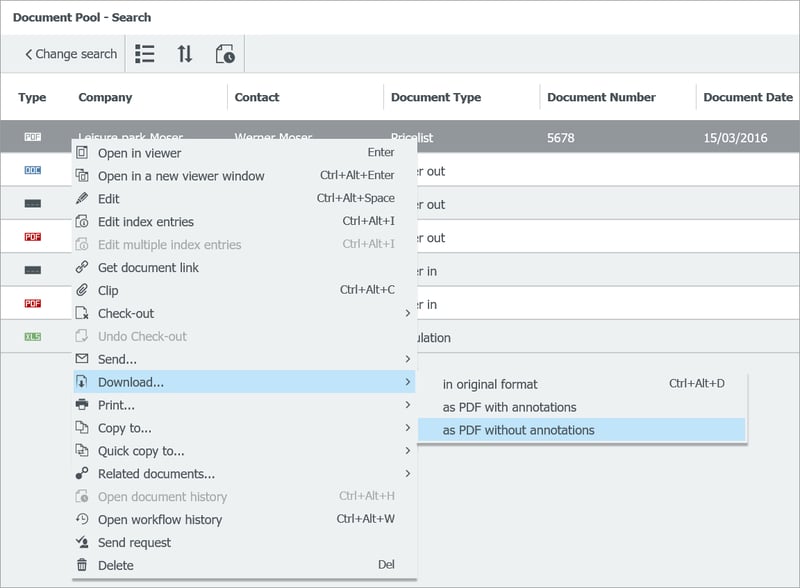The height and width of the screenshot is (588, 800).
Task: Expand the Copy to submenu arrow
Action: 407,428
